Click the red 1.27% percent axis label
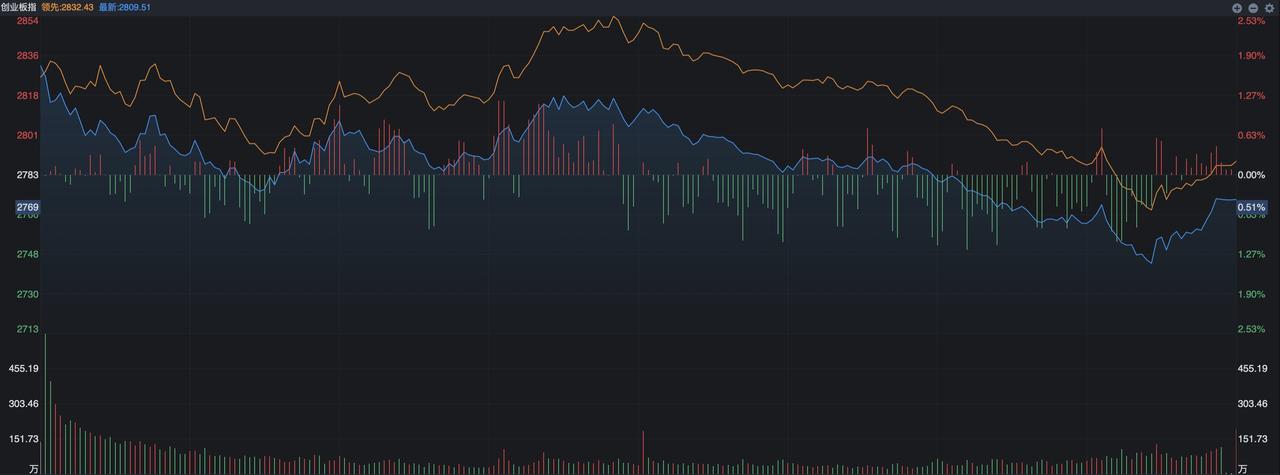The image size is (1280, 475). point(1252,96)
